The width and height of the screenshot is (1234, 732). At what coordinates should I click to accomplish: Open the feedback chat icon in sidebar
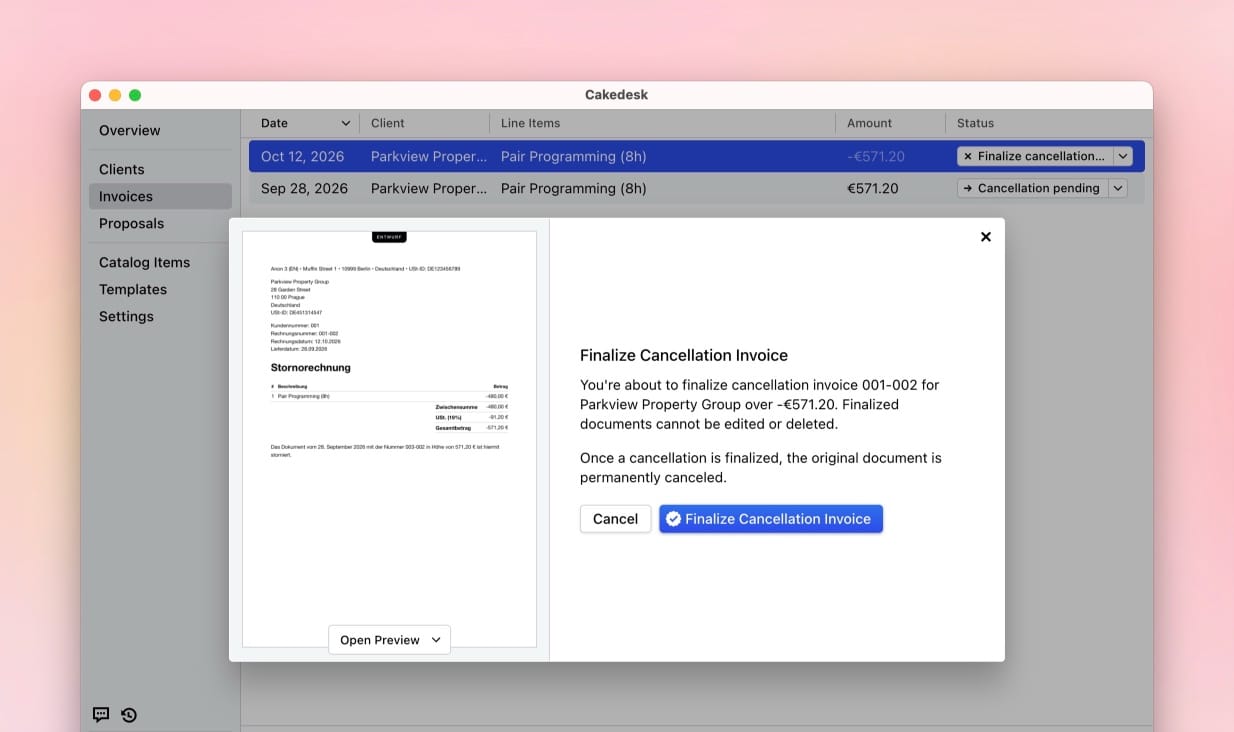(x=101, y=714)
